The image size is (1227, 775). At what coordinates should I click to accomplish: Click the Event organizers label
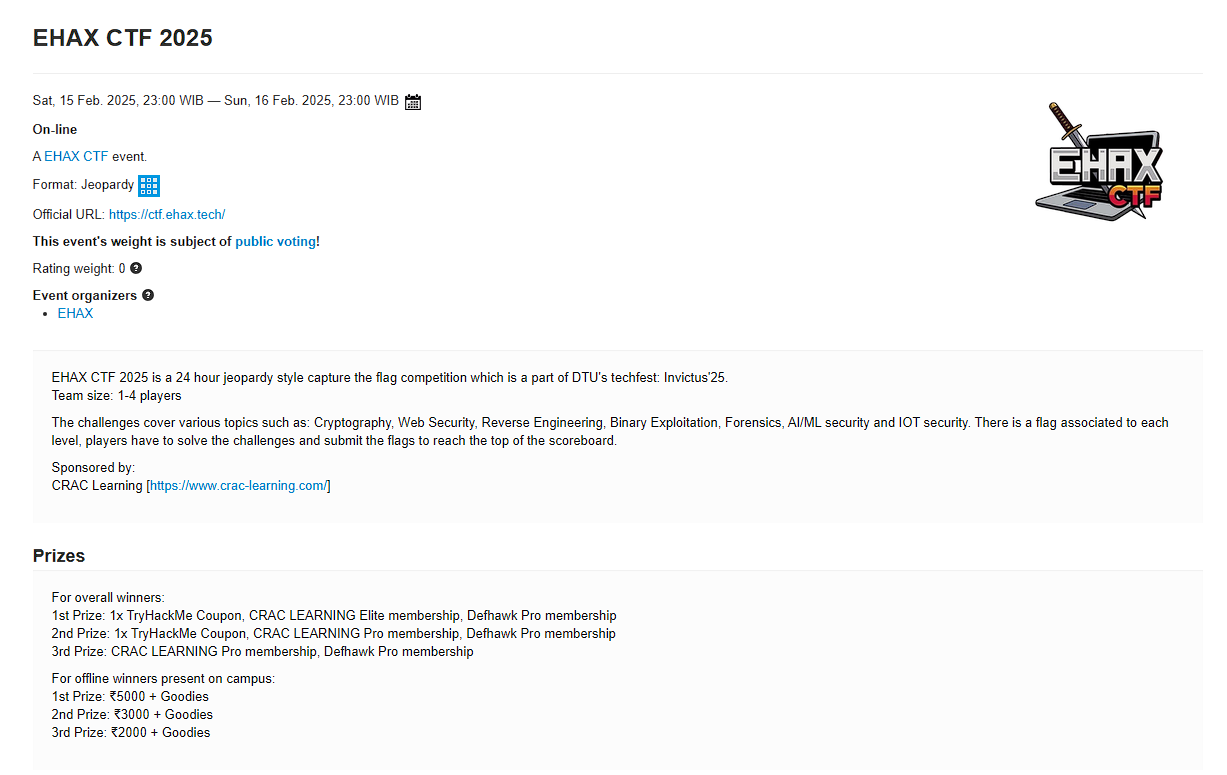pyautogui.click(x=85, y=295)
